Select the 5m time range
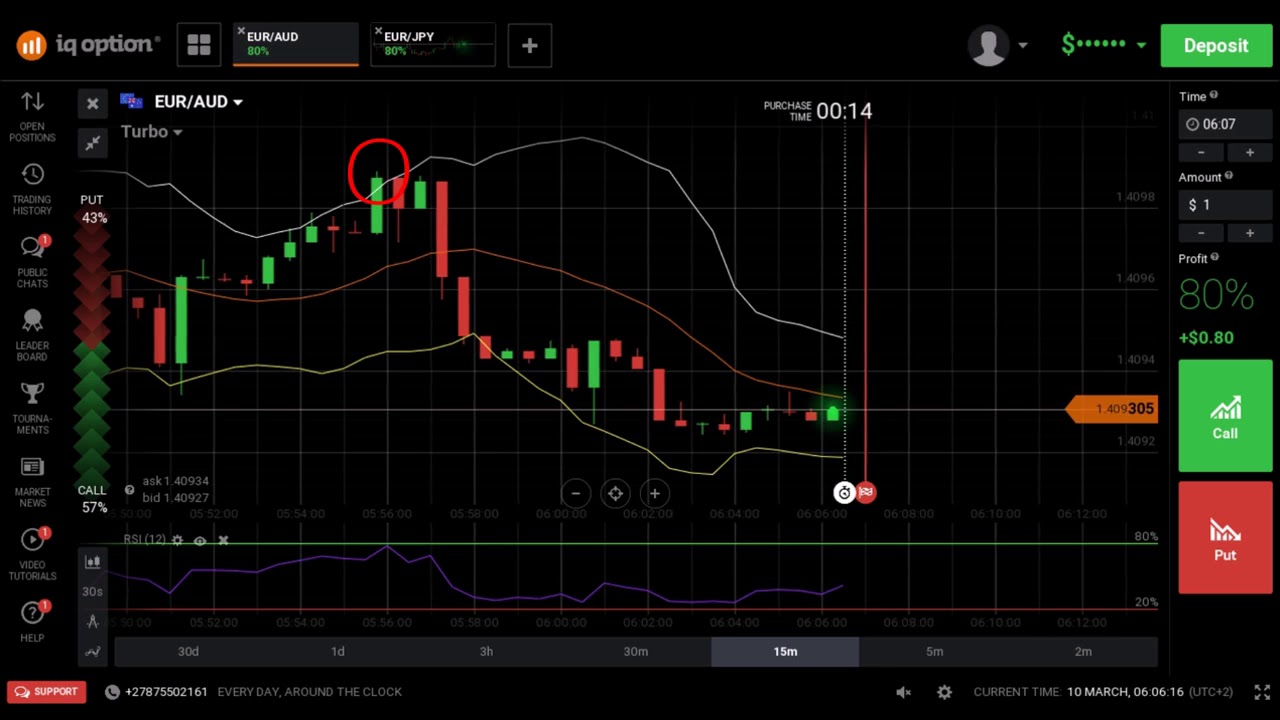 coord(934,651)
